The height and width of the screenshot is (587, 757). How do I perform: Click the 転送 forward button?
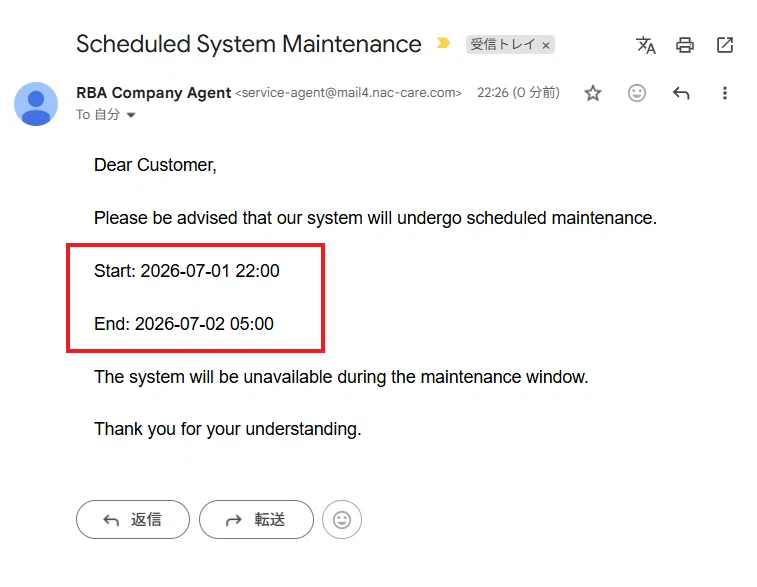pyautogui.click(x=256, y=519)
